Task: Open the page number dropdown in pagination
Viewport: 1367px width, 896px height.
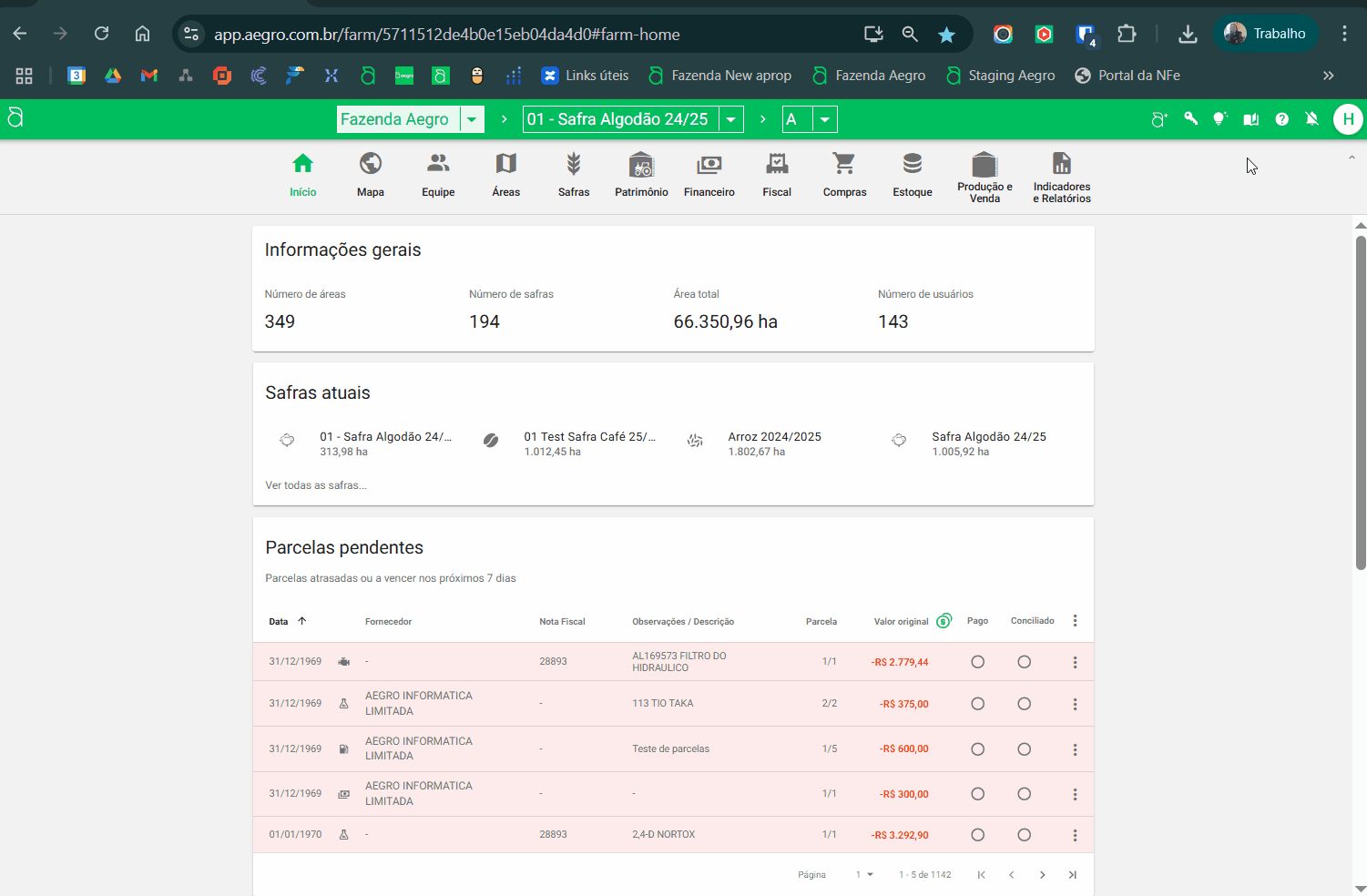Action: pyautogui.click(x=864, y=875)
